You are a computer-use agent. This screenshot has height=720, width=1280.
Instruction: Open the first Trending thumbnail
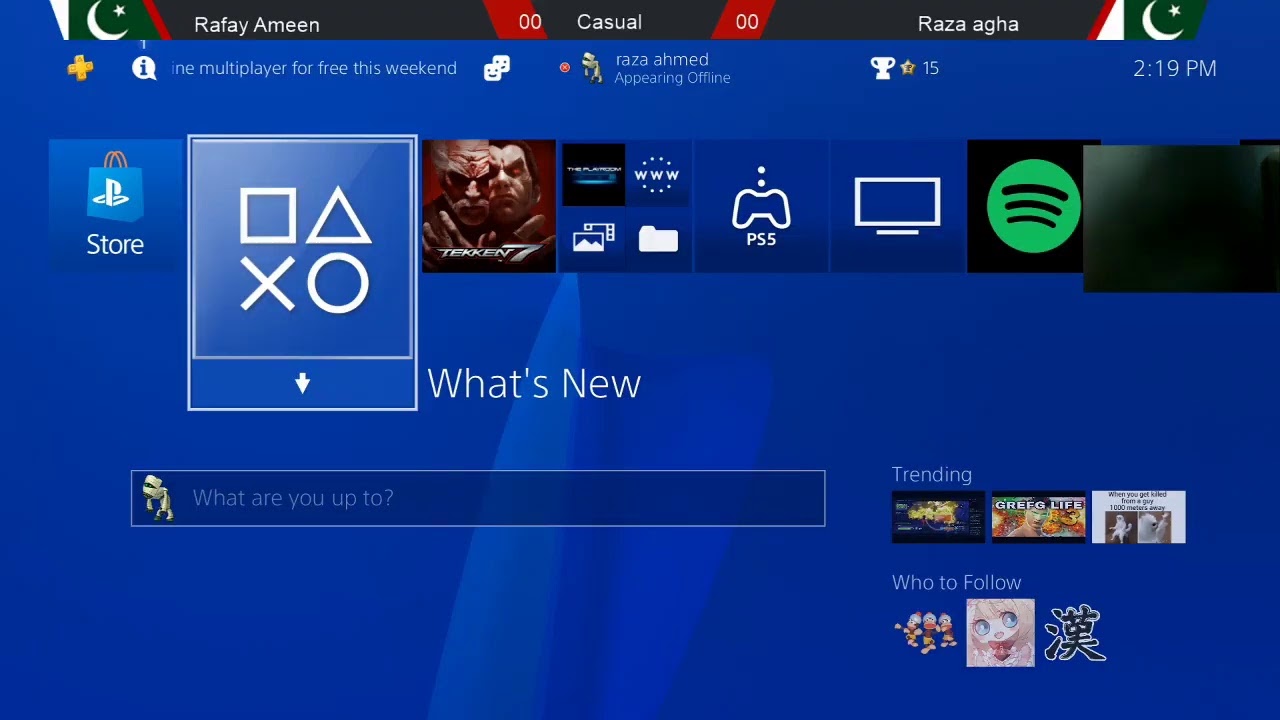[938, 517]
